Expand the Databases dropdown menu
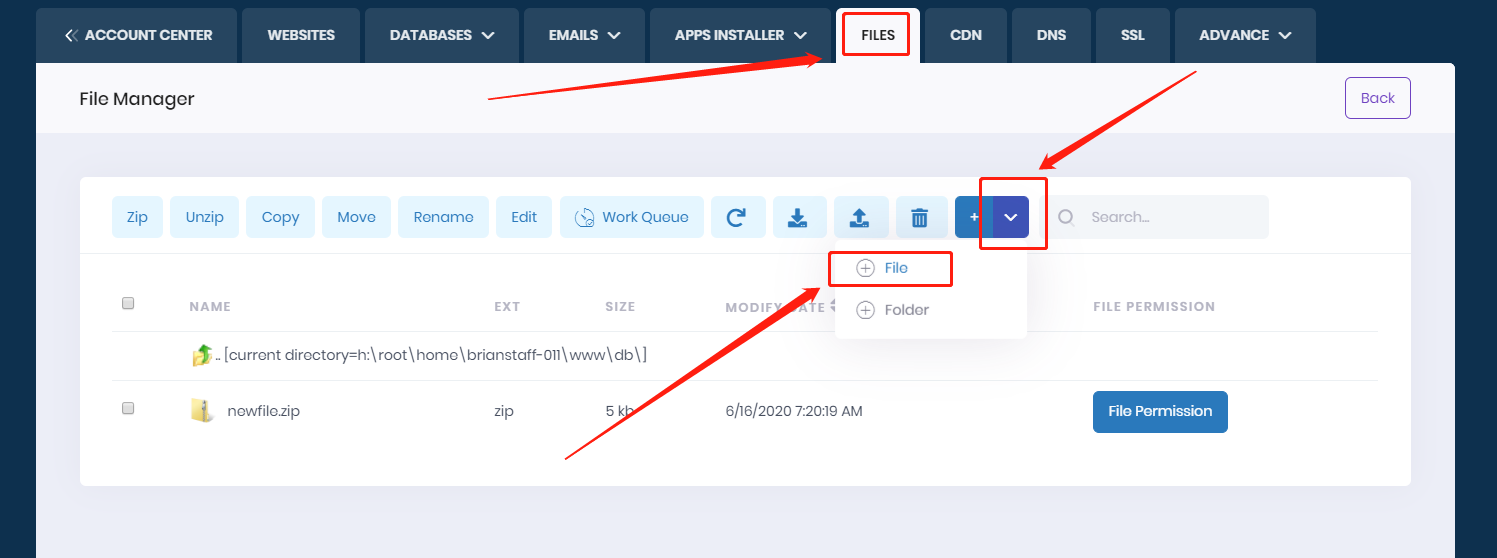The image size is (1497, 558). point(443,35)
